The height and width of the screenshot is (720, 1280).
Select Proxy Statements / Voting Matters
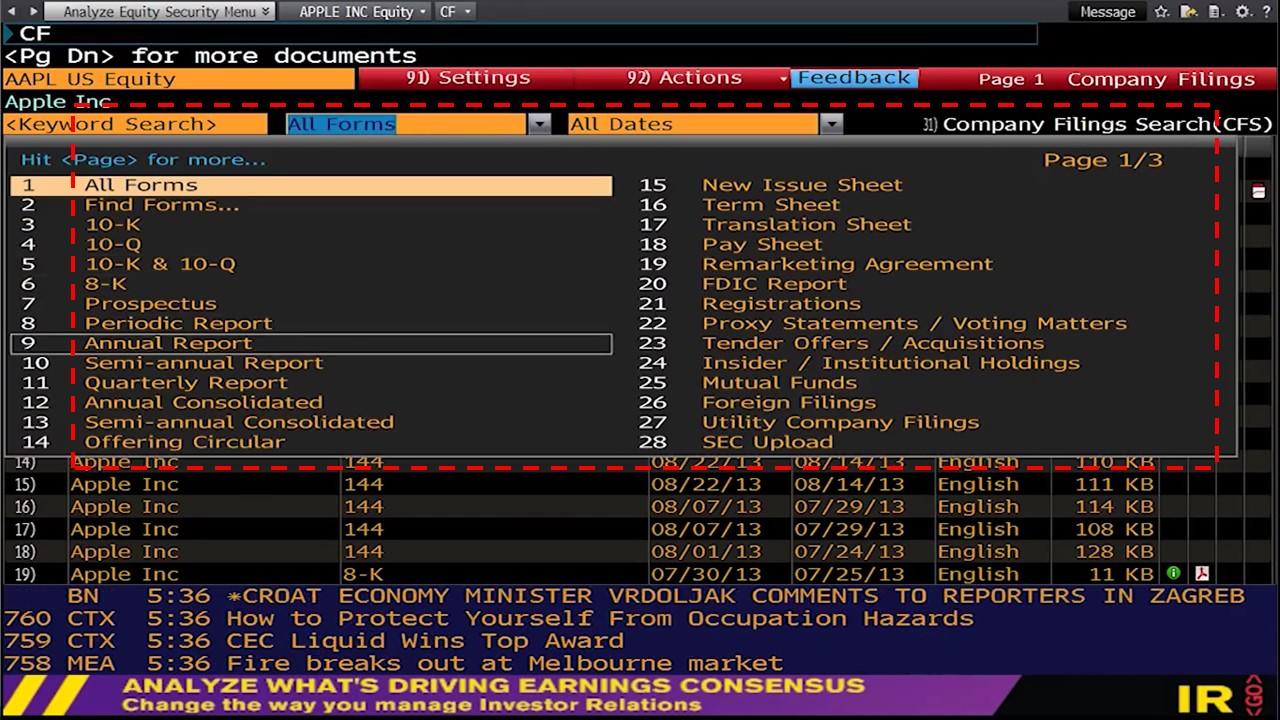914,324
